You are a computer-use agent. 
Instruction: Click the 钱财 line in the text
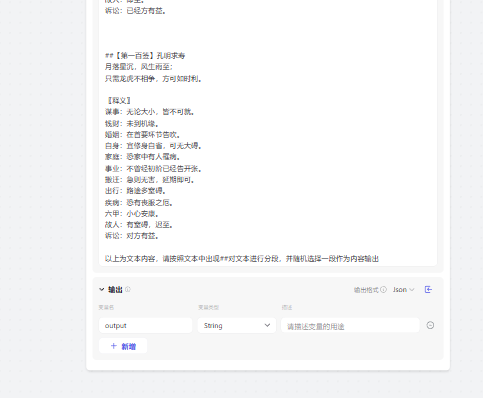(x=132, y=124)
